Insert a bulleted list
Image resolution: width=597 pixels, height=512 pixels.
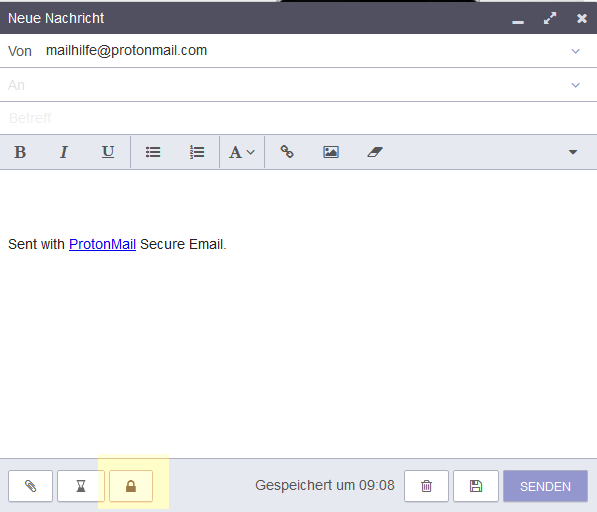153,152
